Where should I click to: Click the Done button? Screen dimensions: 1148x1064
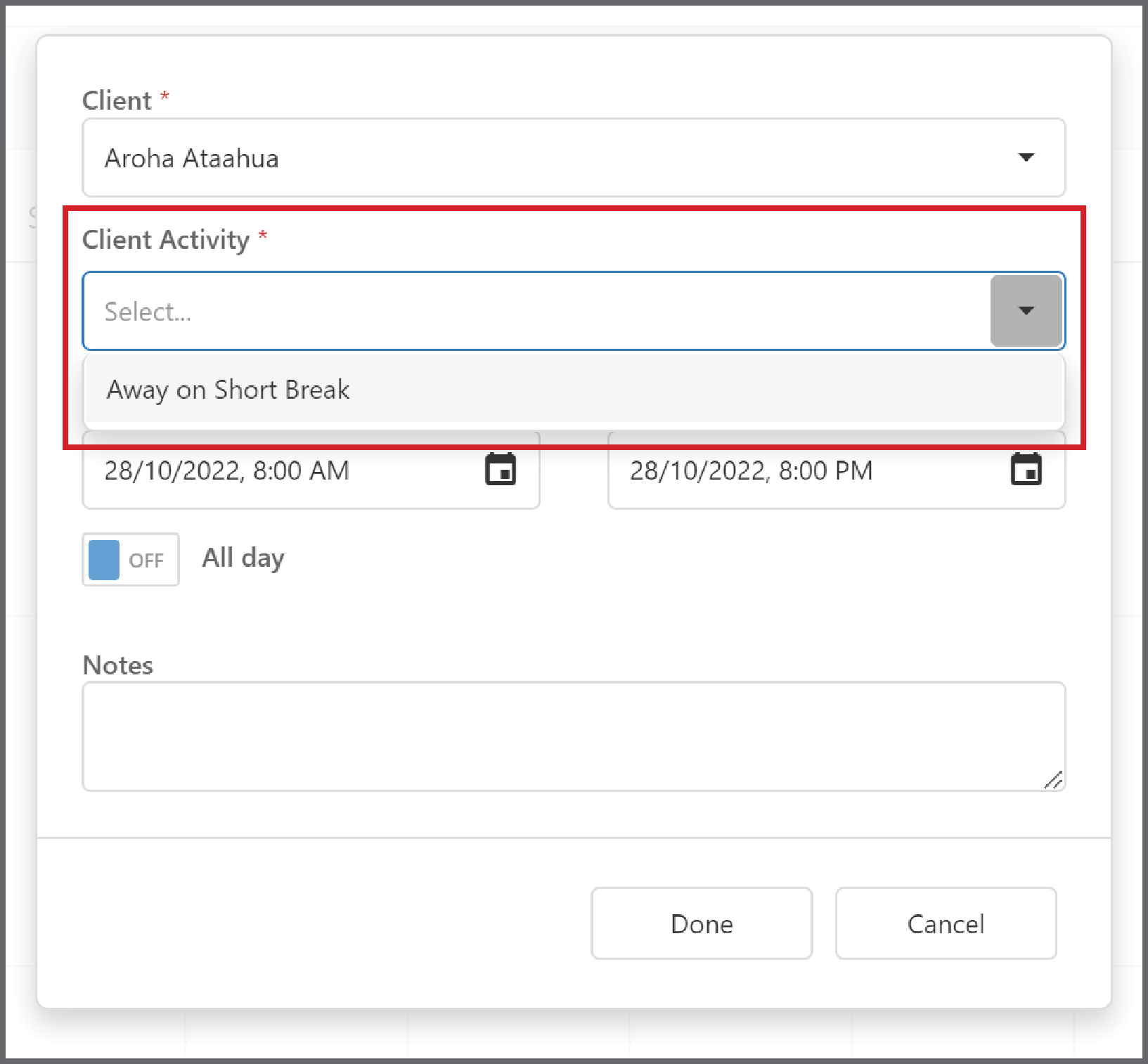click(x=702, y=923)
